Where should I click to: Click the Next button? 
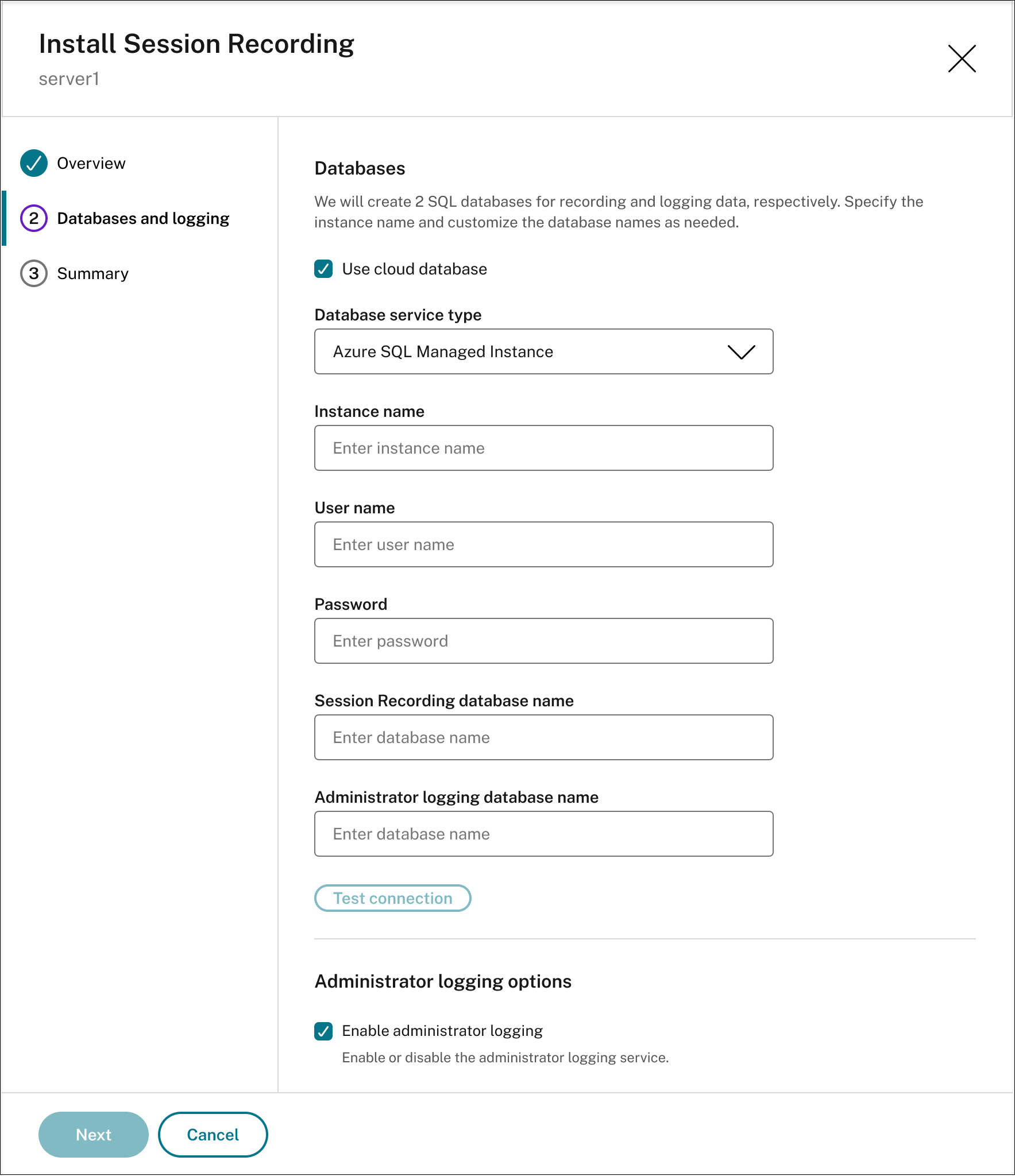tap(94, 1135)
